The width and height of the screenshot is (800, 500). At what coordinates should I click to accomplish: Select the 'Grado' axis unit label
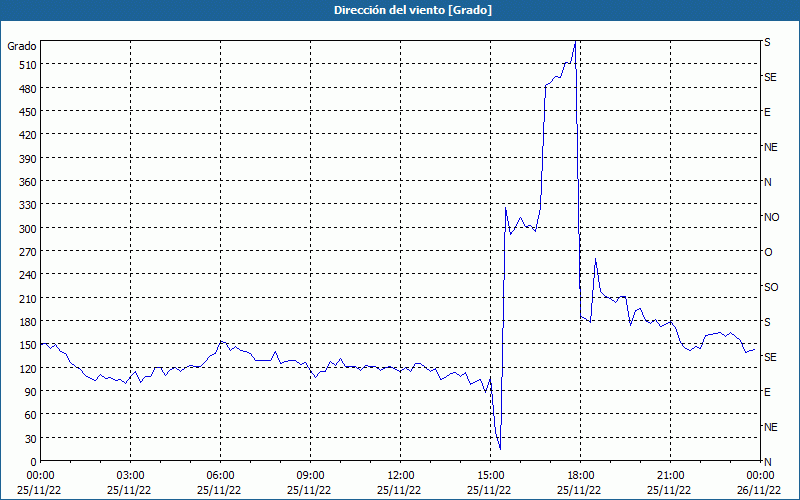(22, 46)
